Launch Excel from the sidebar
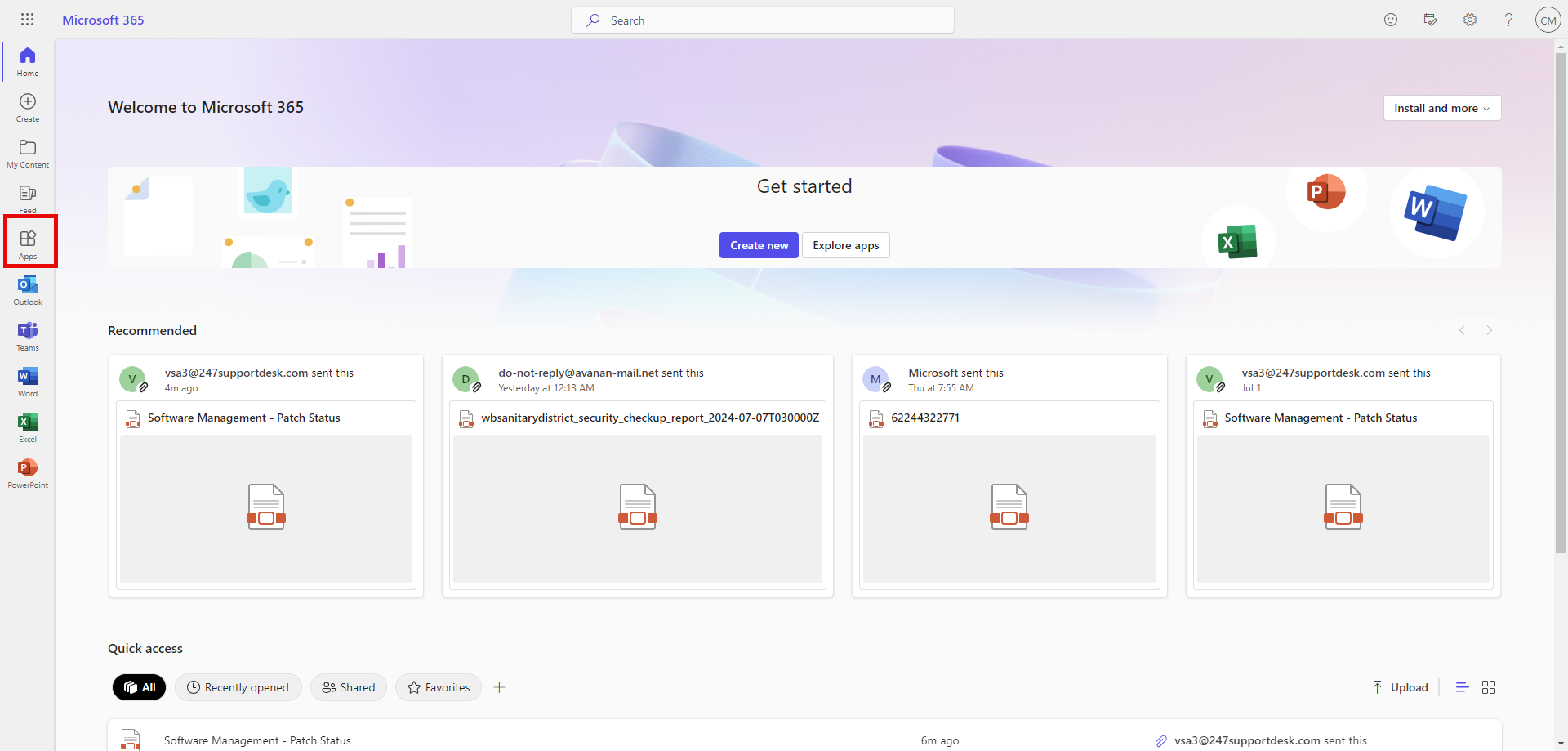The width and height of the screenshot is (1568, 751). coord(28,428)
